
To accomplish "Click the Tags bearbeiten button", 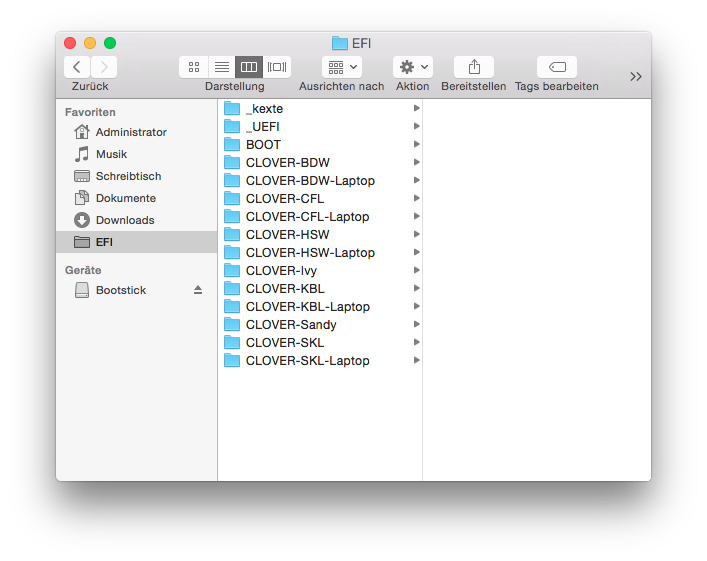I will point(557,67).
